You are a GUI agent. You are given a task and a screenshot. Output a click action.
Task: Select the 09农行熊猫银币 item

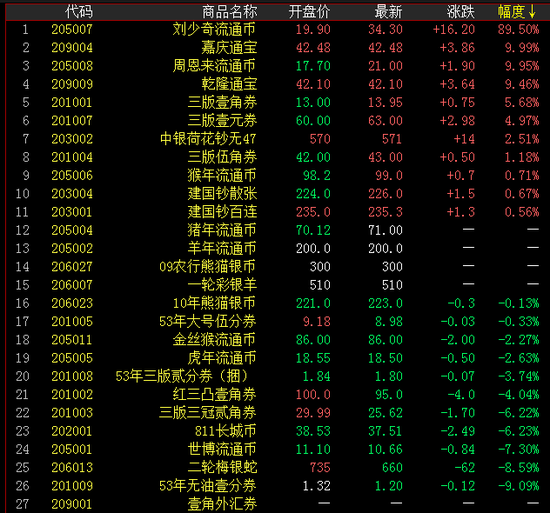pyautogui.click(x=208, y=267)
